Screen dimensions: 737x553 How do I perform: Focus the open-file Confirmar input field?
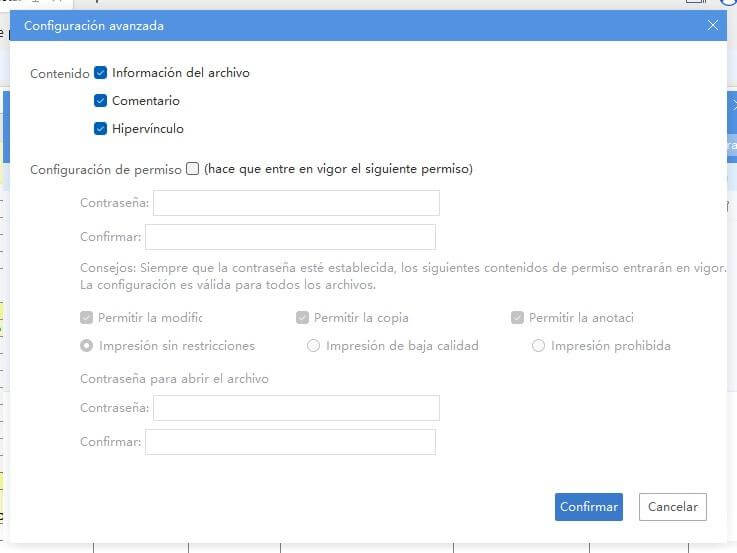tap(290, 442)
